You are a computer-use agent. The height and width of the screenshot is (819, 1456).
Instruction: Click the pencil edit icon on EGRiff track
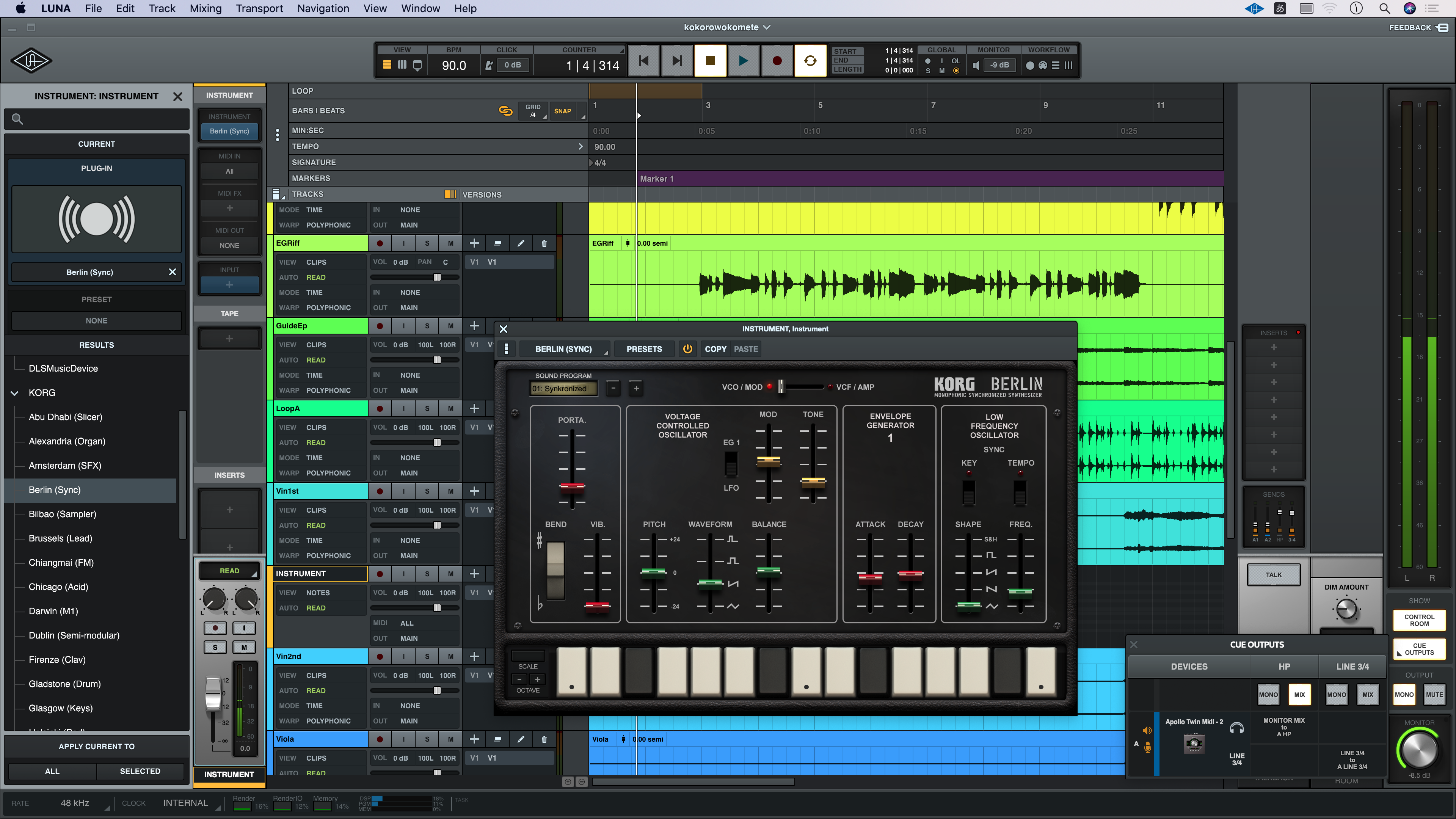point(521,243)
